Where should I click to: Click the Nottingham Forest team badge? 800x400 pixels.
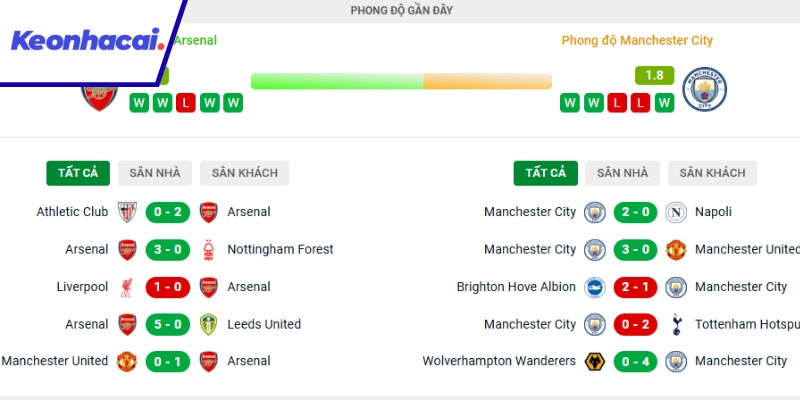pos(209,249)
